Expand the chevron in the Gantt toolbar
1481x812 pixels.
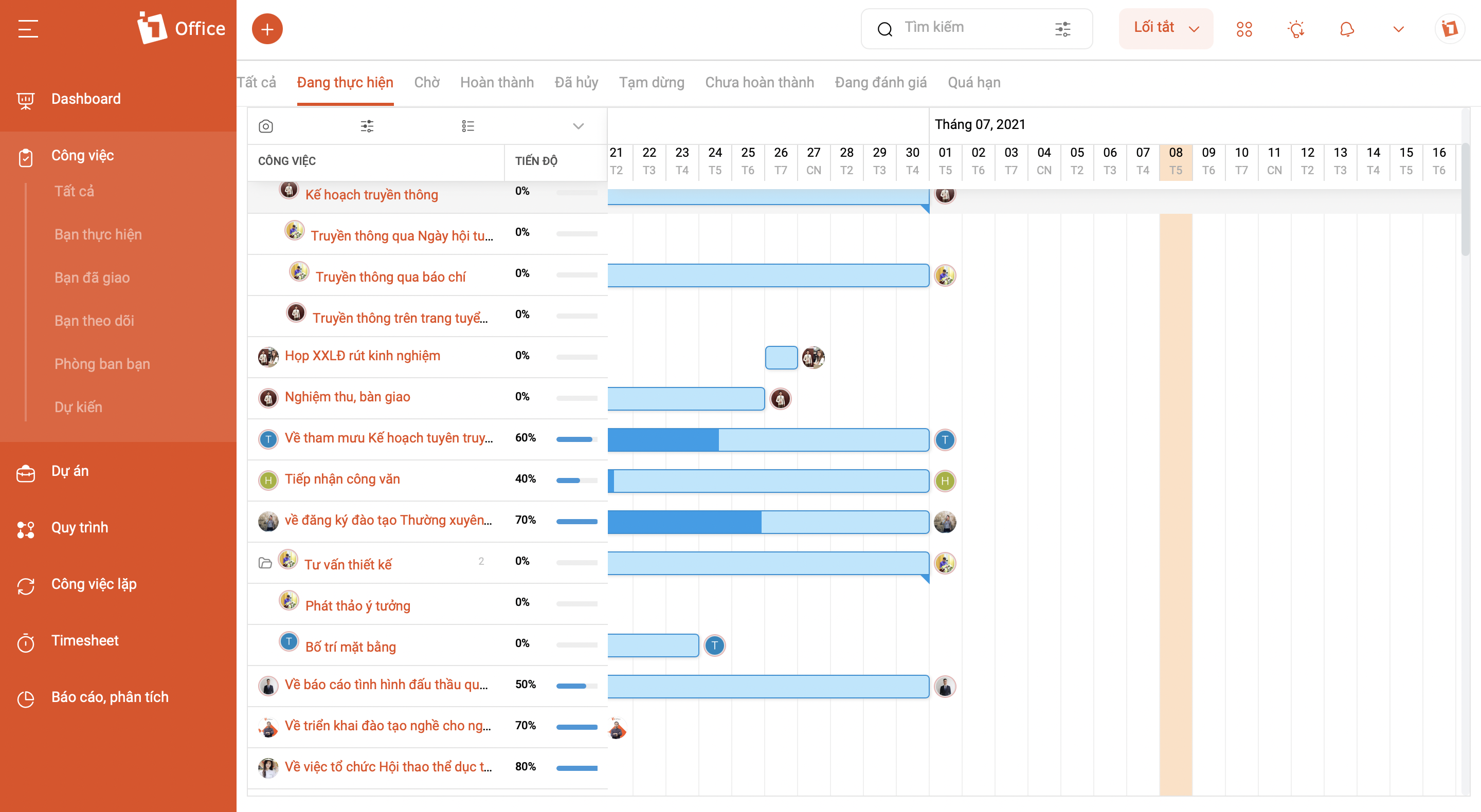[x=578, y=126]
